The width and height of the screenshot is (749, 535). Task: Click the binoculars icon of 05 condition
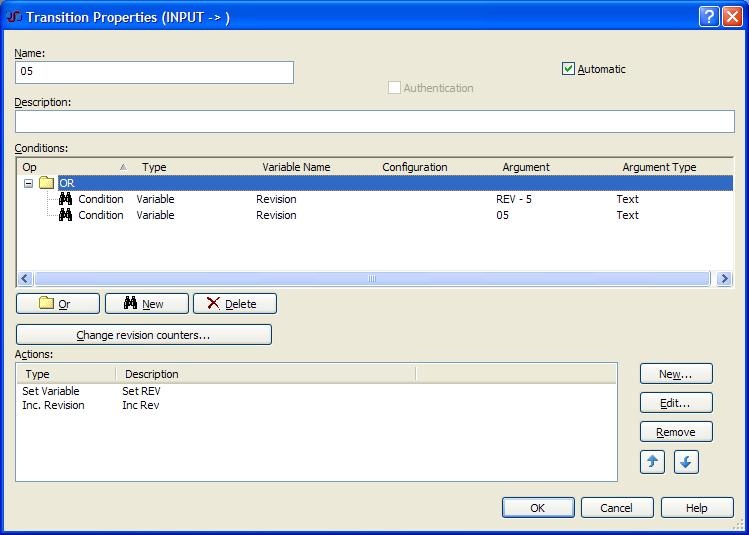[65, 215]
